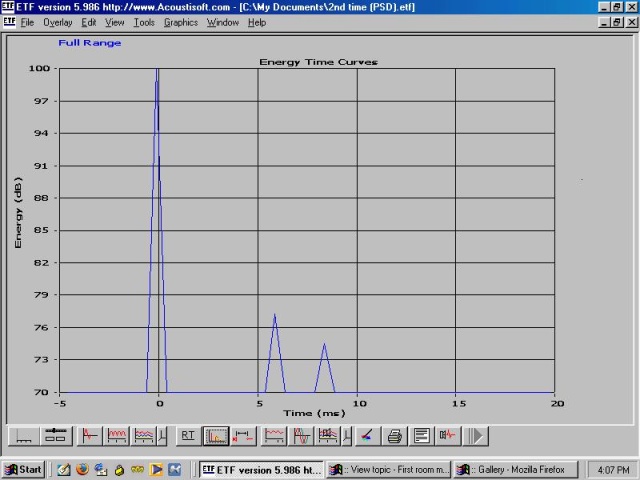This screenshot has height=480, width=640.
Task: Select the colored pencil graphics icon
Action: 367,436
